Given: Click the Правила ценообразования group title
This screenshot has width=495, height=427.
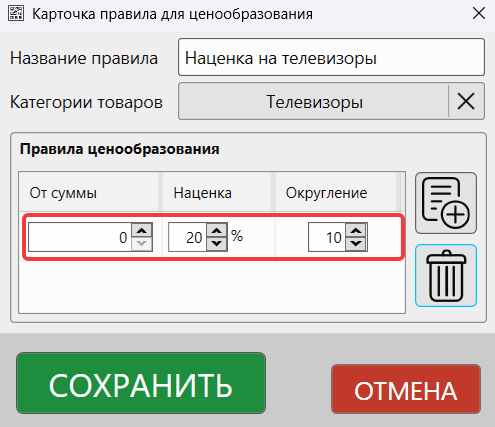Looking at the screenshot, I should pos(119,149).
